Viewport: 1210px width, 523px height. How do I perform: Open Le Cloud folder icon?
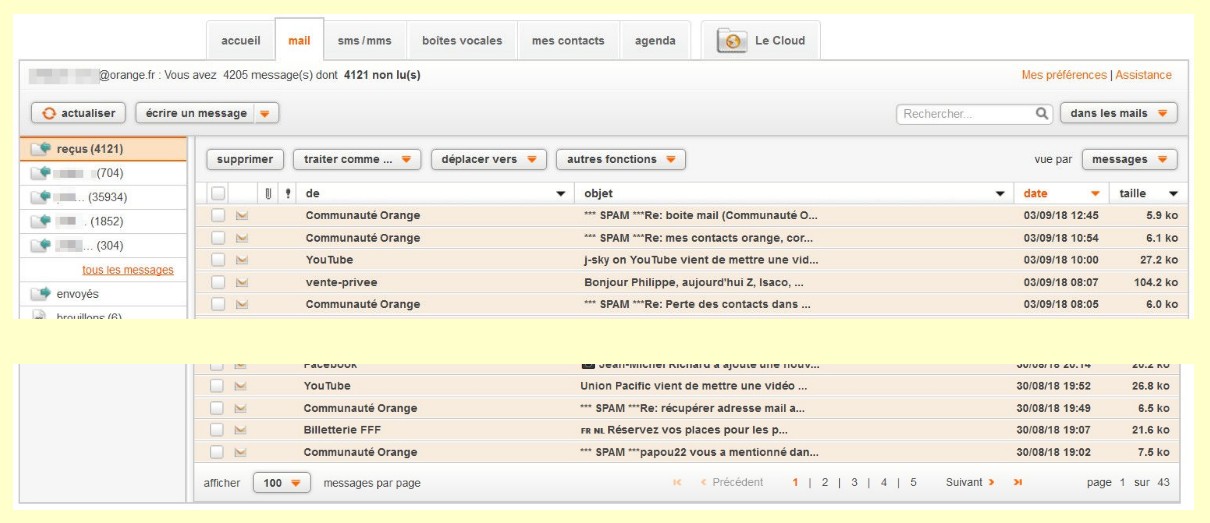(732, 41)
